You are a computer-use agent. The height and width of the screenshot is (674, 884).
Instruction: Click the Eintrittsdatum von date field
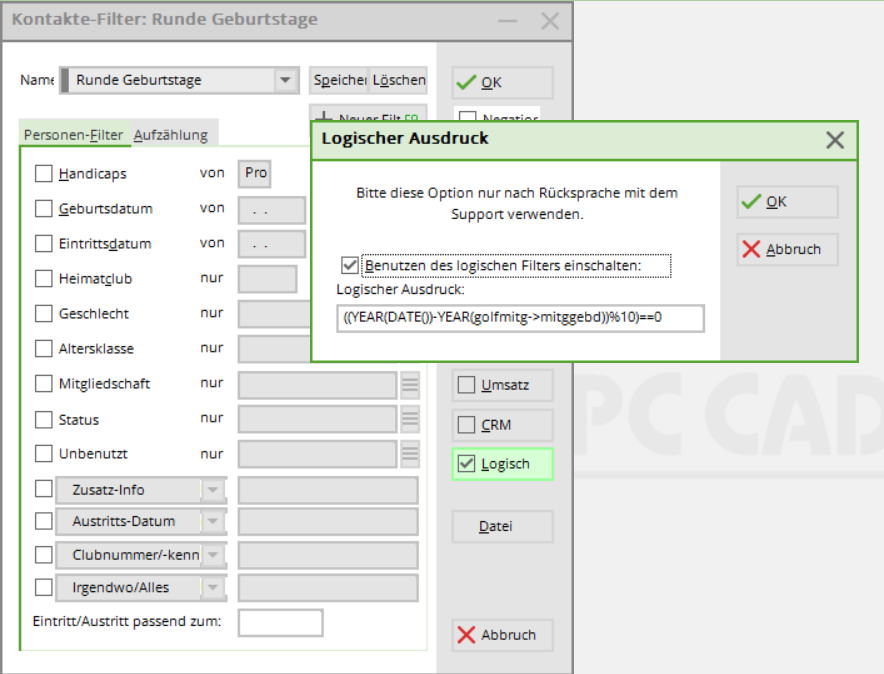pos(272,245)
